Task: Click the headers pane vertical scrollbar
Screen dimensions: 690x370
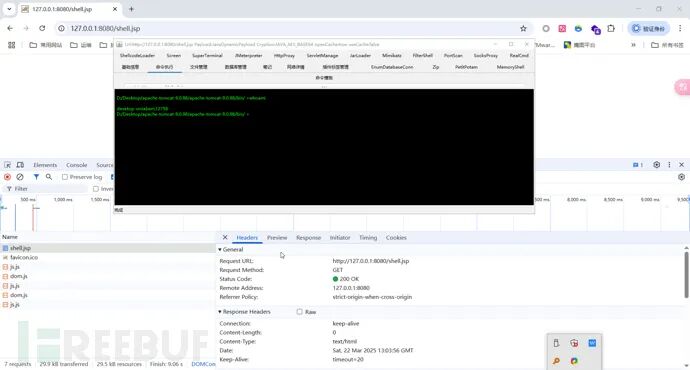Action: click(x=686, y=275)
